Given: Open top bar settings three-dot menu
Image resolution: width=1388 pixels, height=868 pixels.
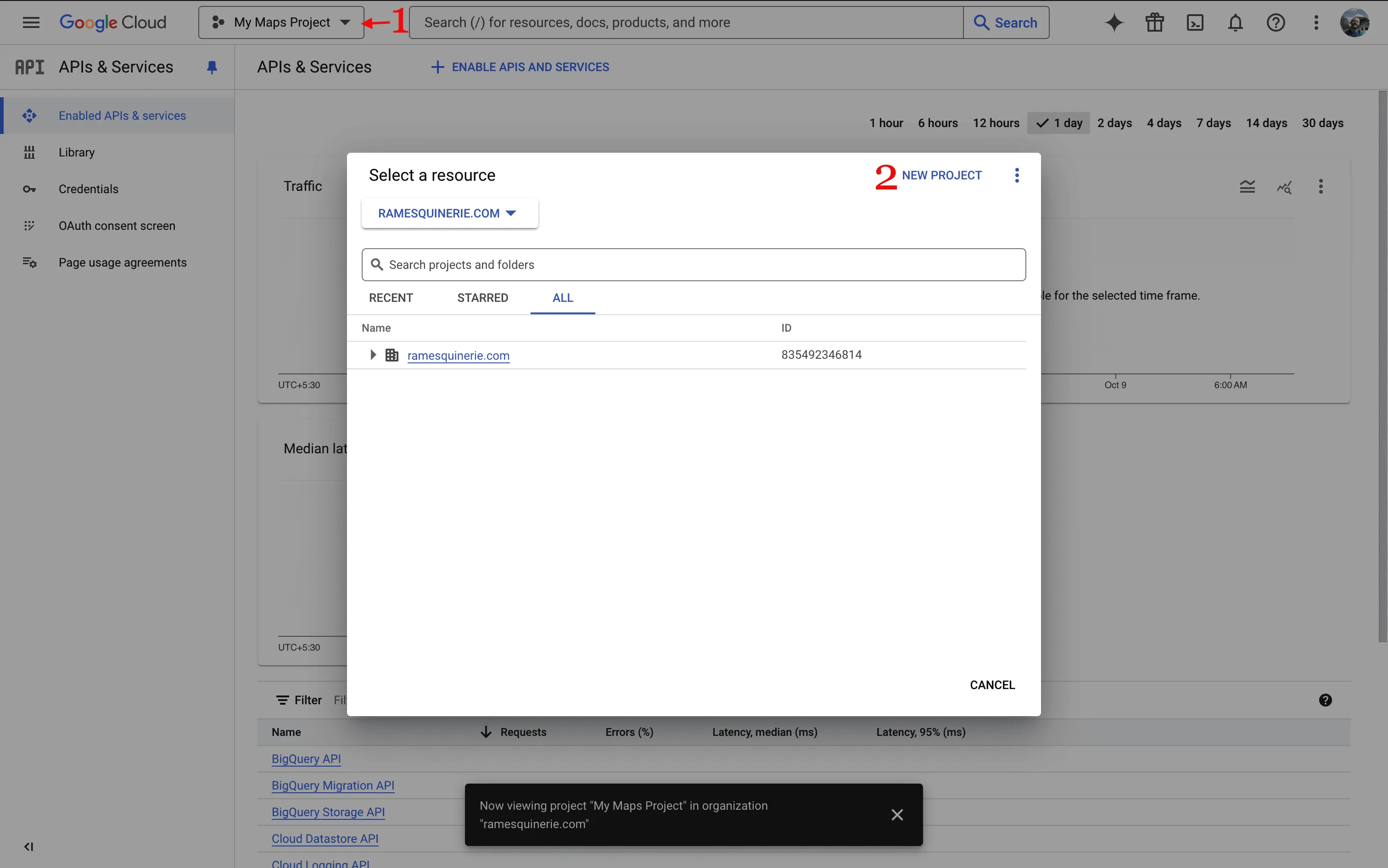Looking at the screenshot, I should 1316,22.
